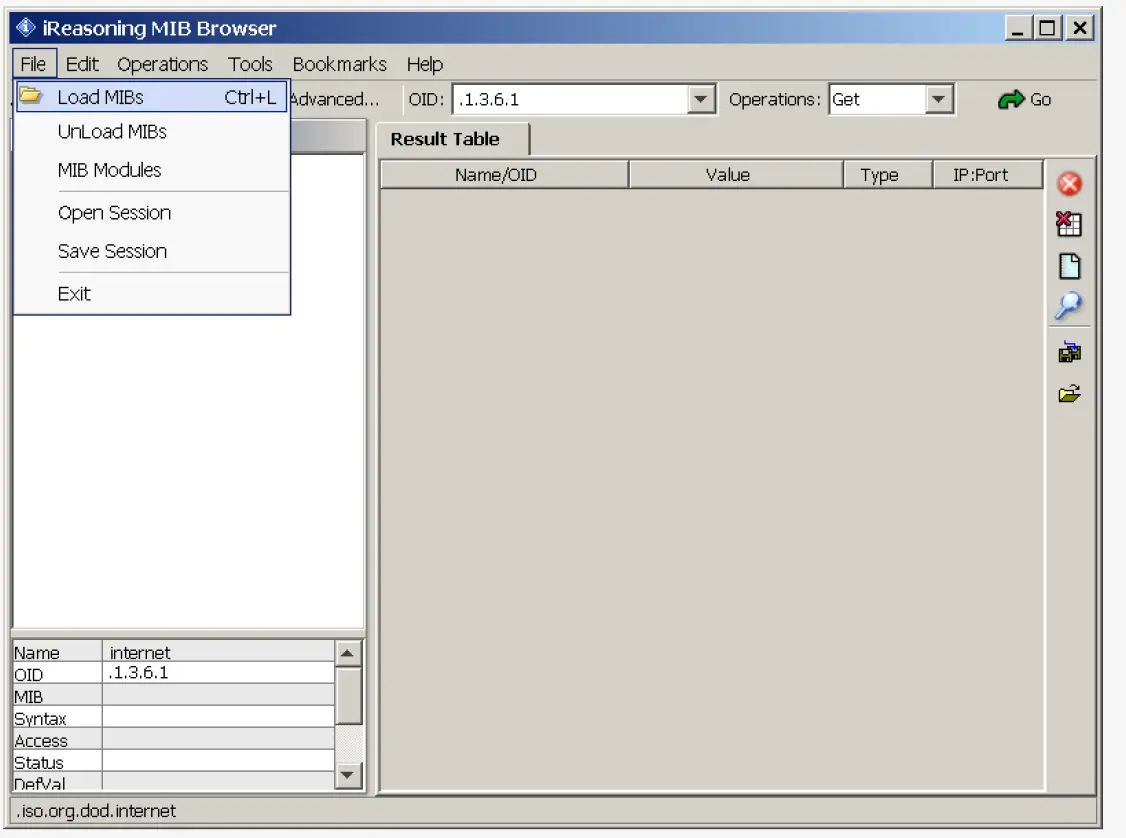Click the details panel scroll down arrow

click(348, 774)
